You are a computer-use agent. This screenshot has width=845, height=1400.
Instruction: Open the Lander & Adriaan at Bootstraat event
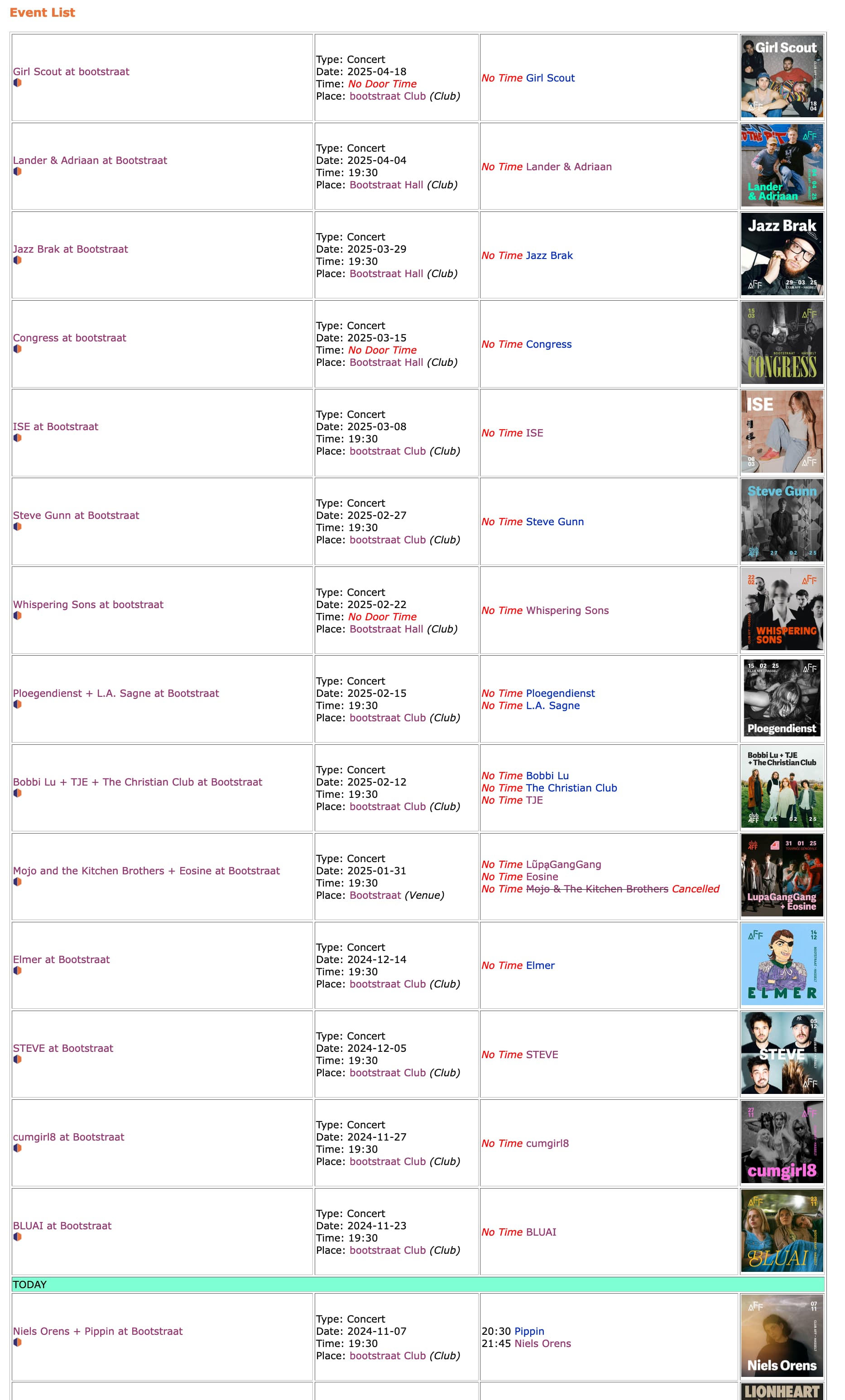(x=90, y=160)
